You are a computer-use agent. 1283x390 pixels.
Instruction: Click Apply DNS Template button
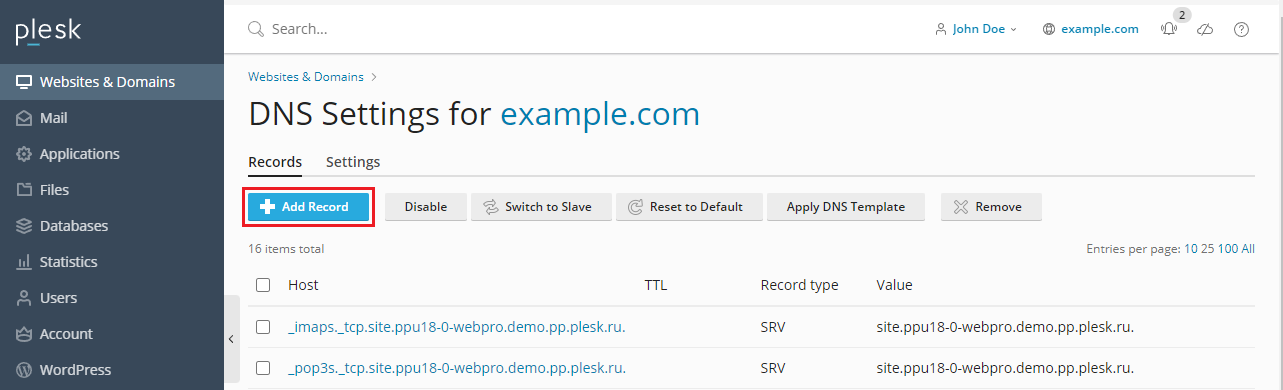click(846, 207)
